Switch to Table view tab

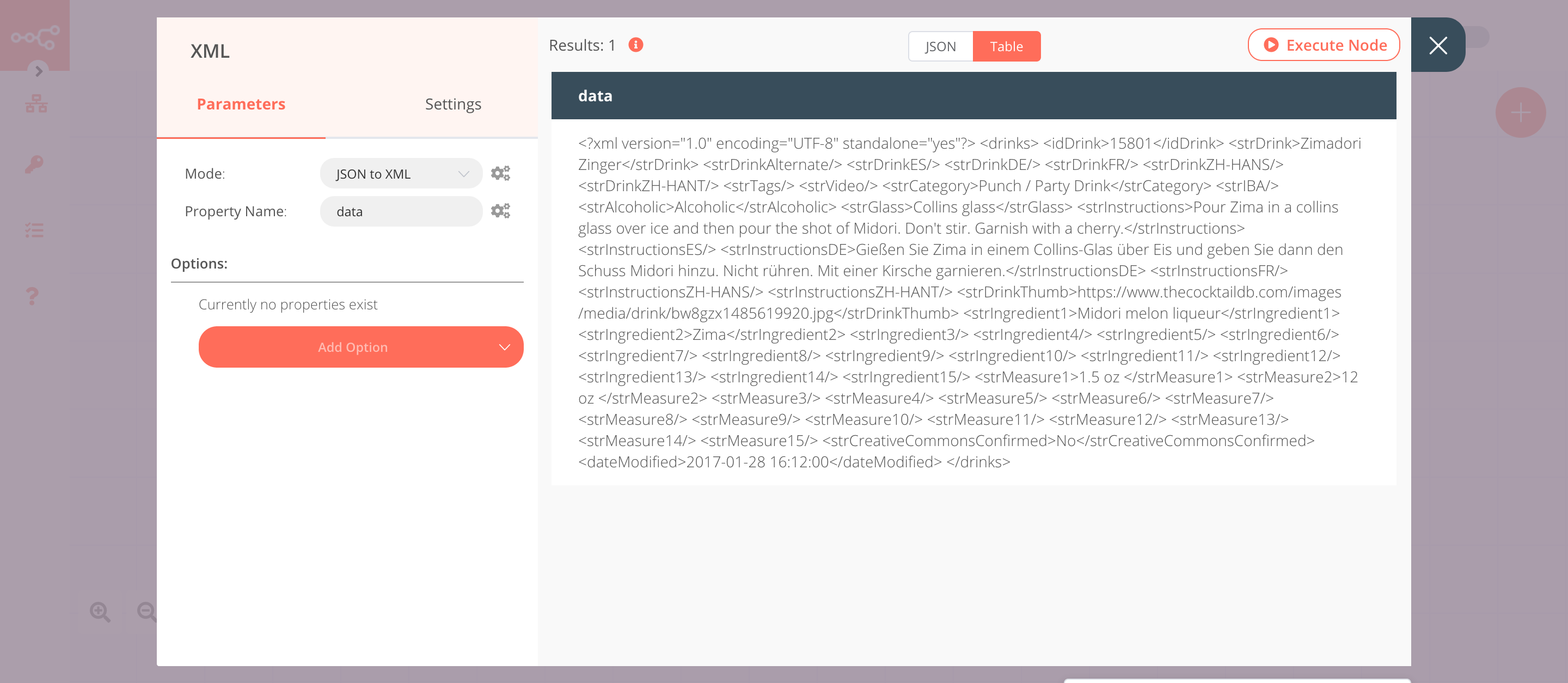coord(1006,45)
